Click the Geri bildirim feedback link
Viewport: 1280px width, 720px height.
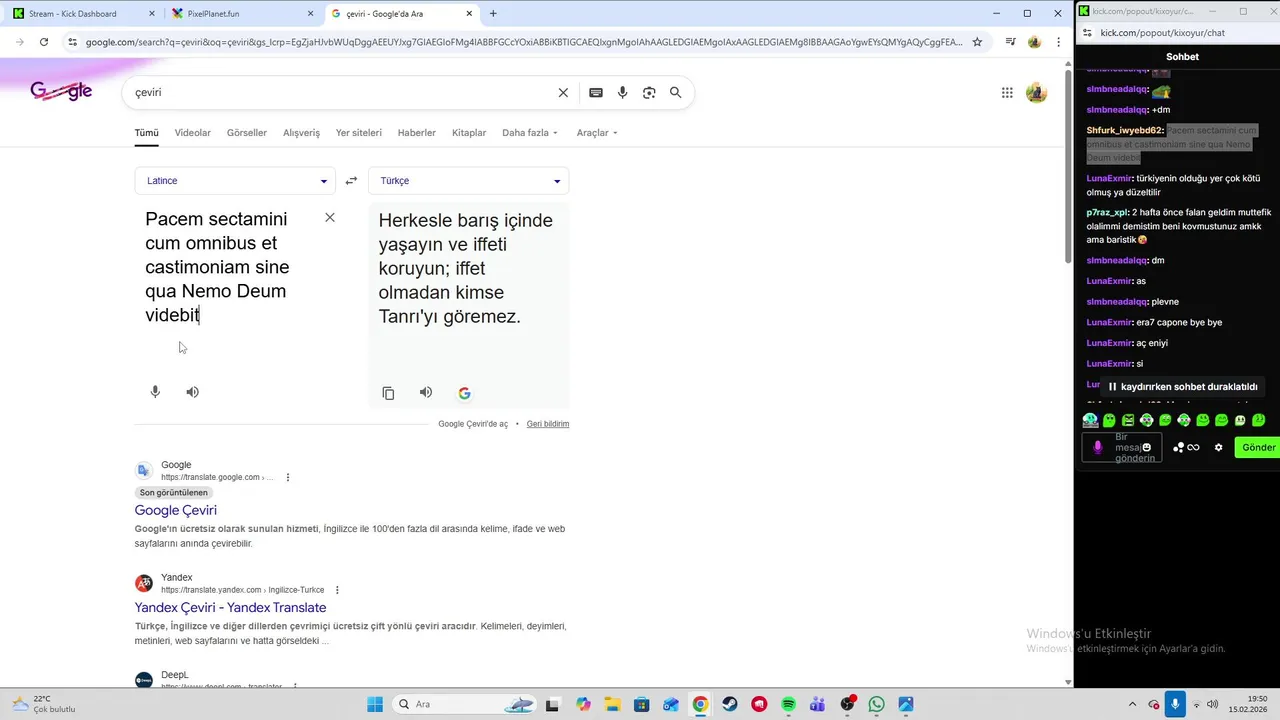tap(548, 424)
